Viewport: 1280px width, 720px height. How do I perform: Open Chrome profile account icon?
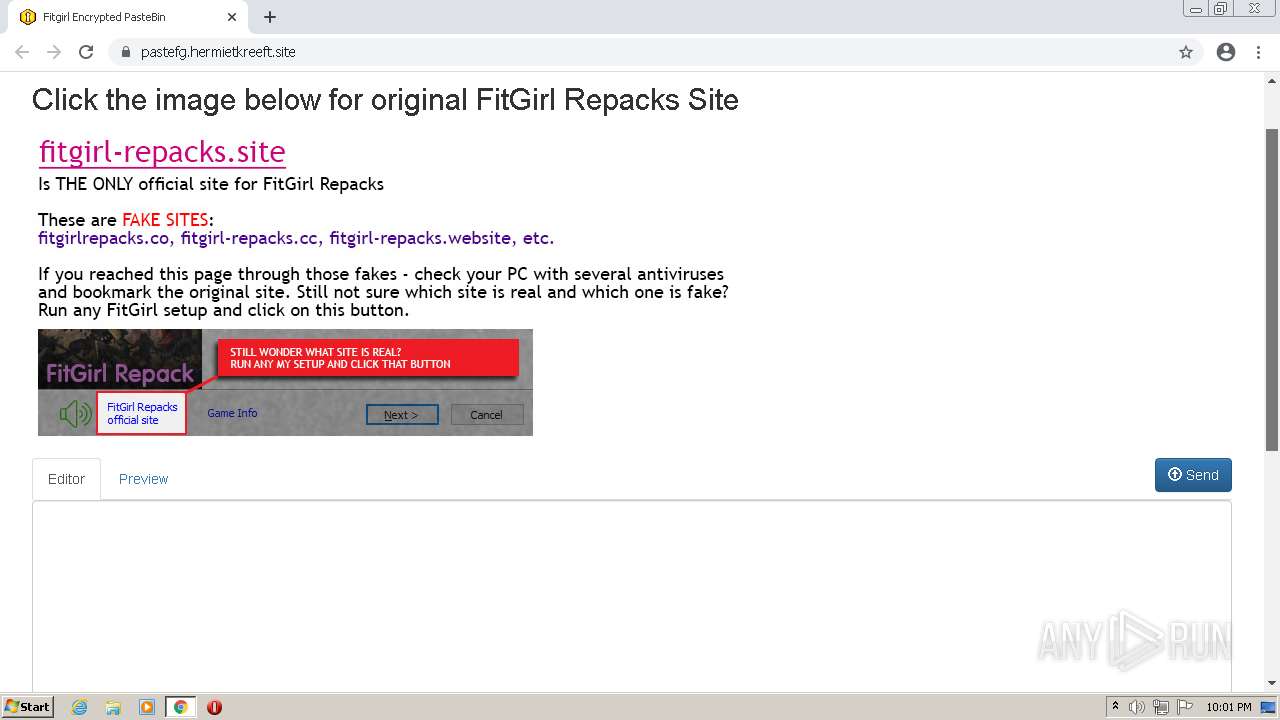coord(1226,52)
